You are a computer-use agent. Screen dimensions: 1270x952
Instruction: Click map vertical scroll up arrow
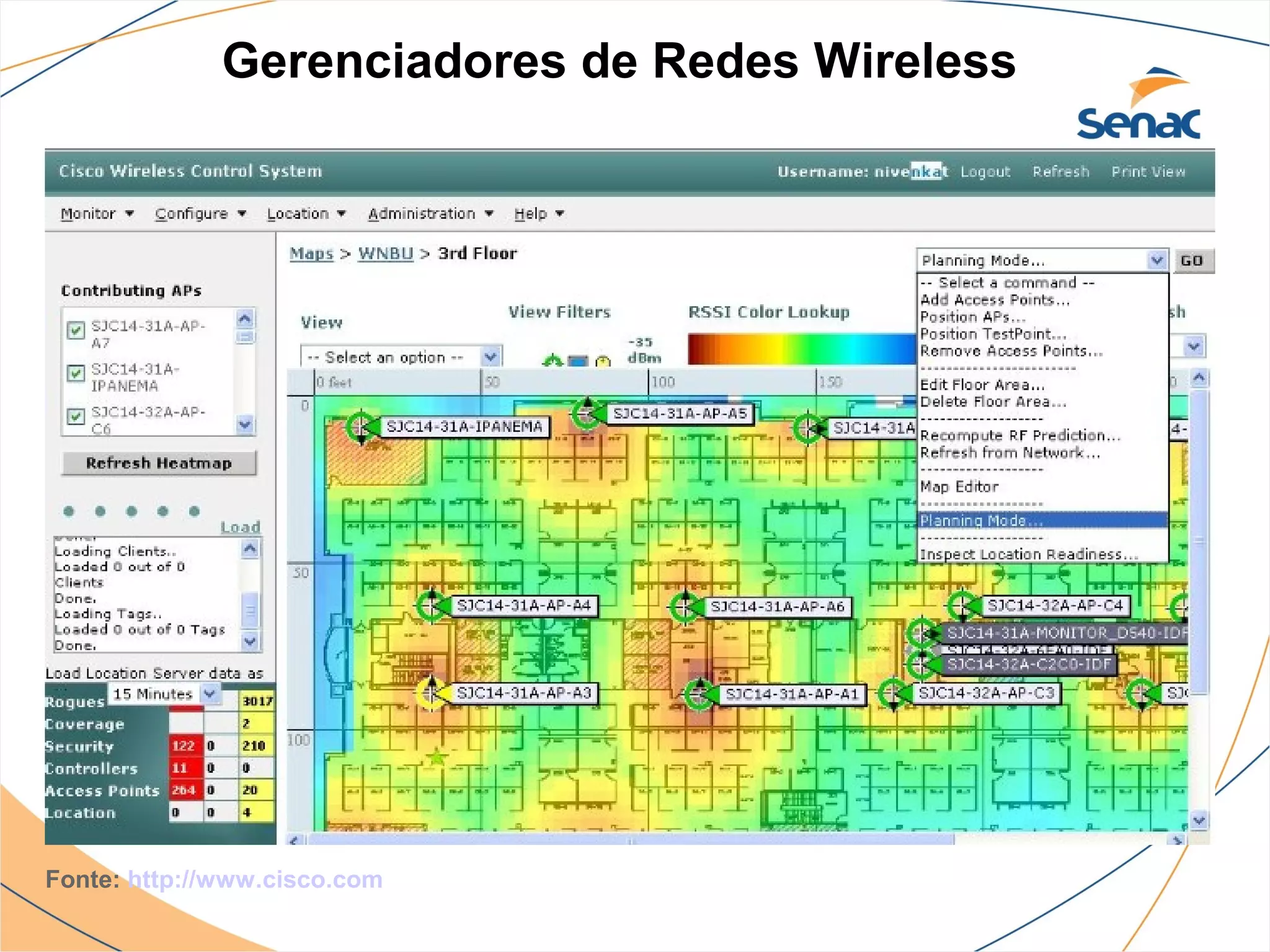coord(1199,377)
